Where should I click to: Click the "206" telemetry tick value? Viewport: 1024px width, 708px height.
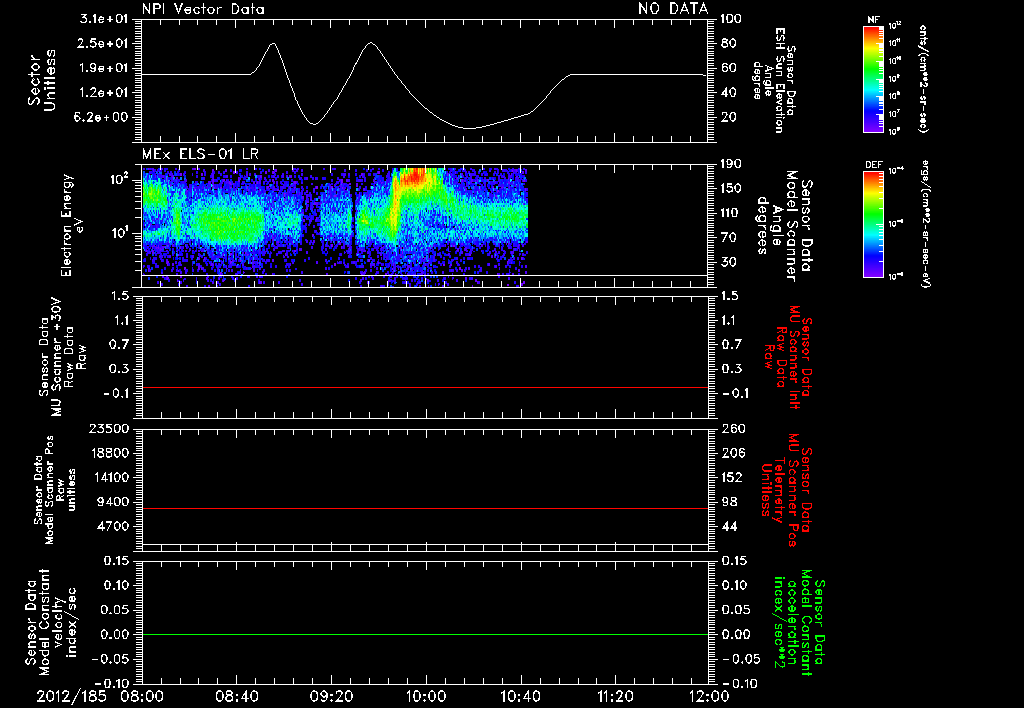point(731,453)
